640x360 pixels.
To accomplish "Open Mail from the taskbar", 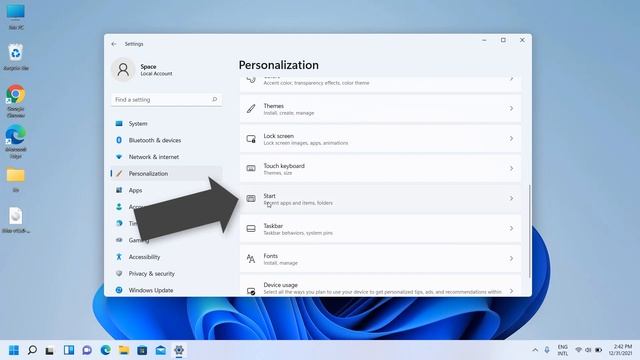I will tap(161, 350).
